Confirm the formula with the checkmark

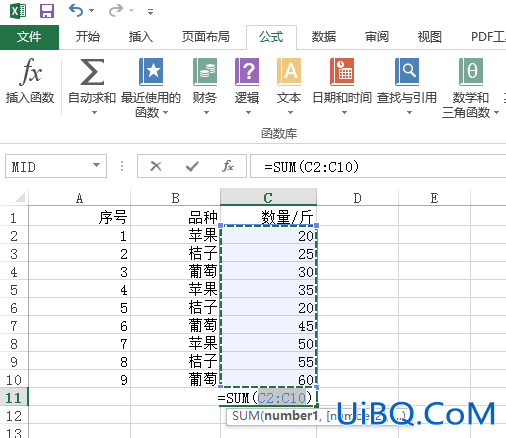pyautogui.click(x=192, y=166)
